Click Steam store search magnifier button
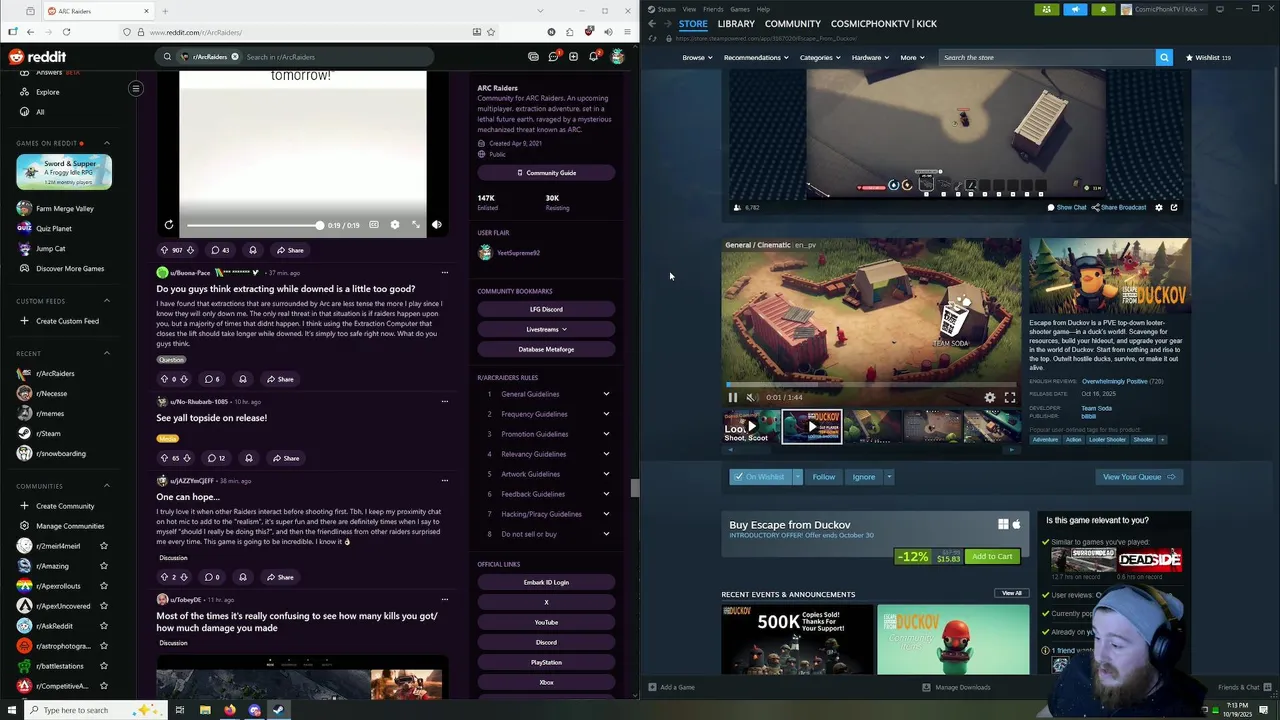 click(1164, 57)
